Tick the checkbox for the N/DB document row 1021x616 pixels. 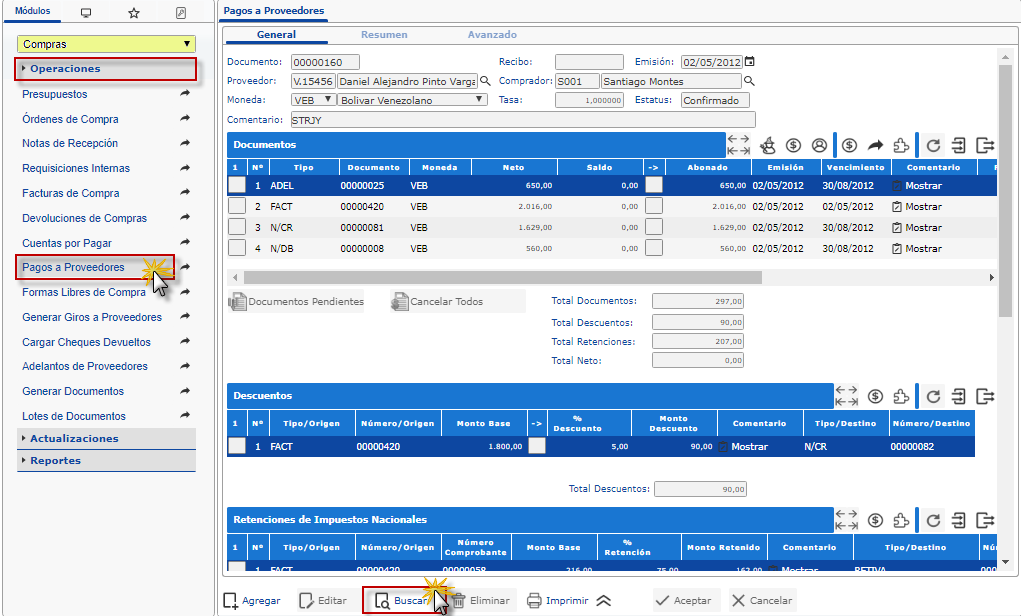click(236, 248)
